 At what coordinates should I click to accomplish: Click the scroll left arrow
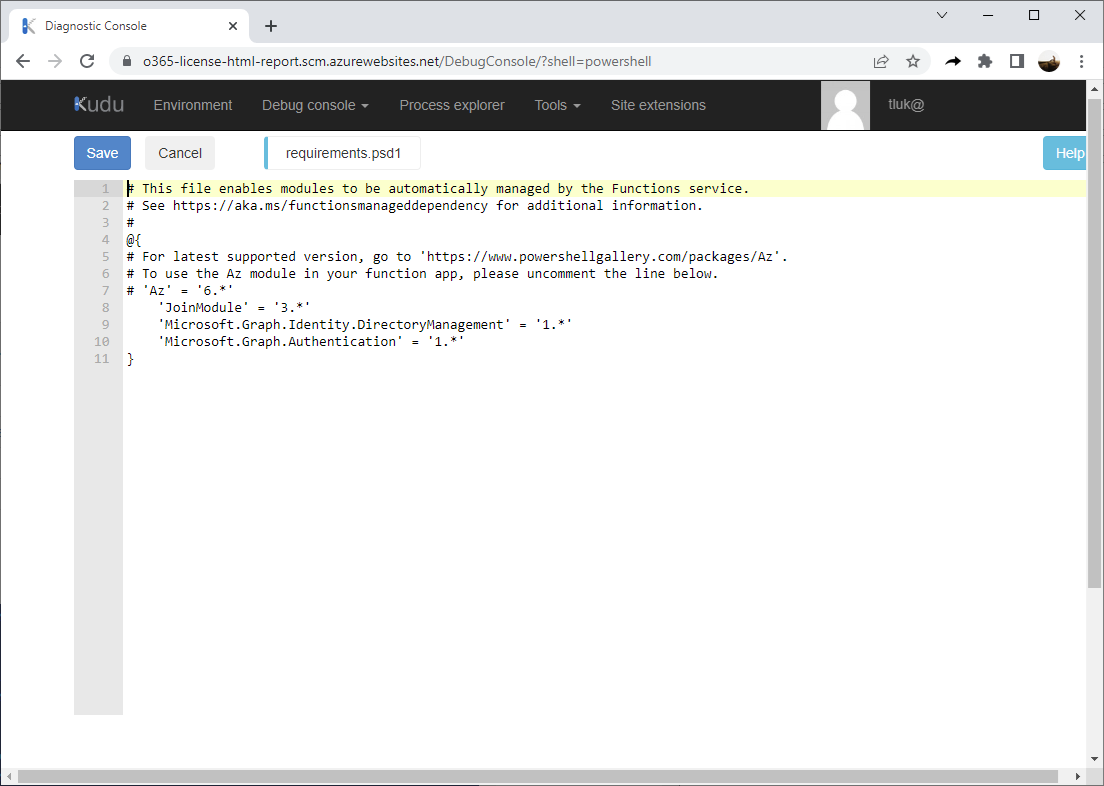pyautogui.click(x=8, y=776)
